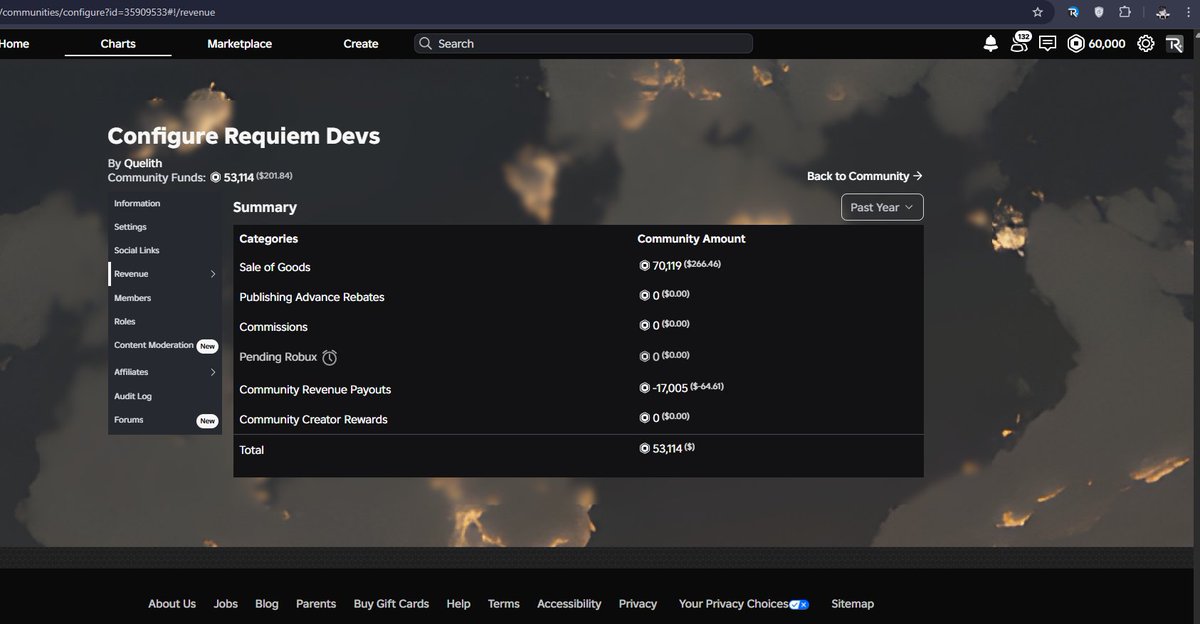This screenshot has height=624, width=1200.
Task: Click the Pending Robux clock icon
Action: pos(330,357)
